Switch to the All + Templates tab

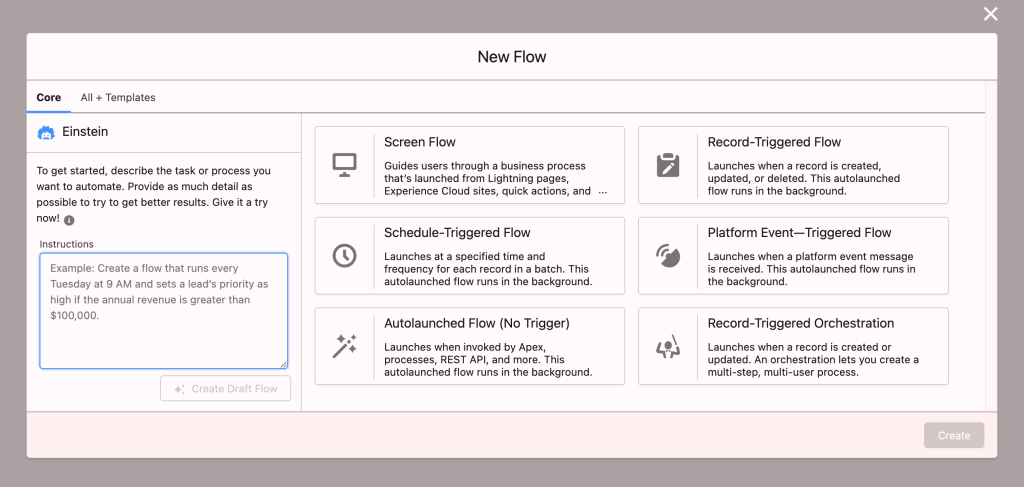pos(118,98)
